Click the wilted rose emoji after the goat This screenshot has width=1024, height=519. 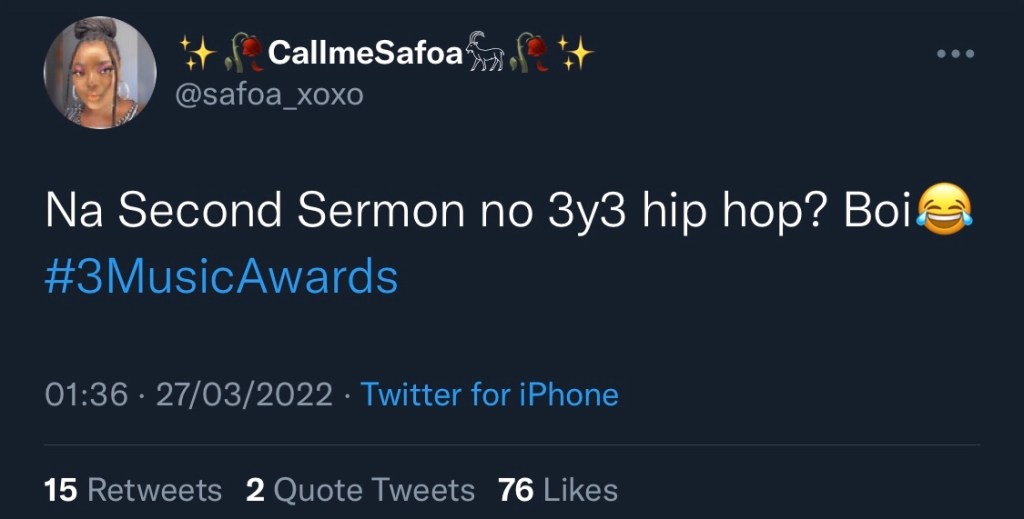pos(528,53)
